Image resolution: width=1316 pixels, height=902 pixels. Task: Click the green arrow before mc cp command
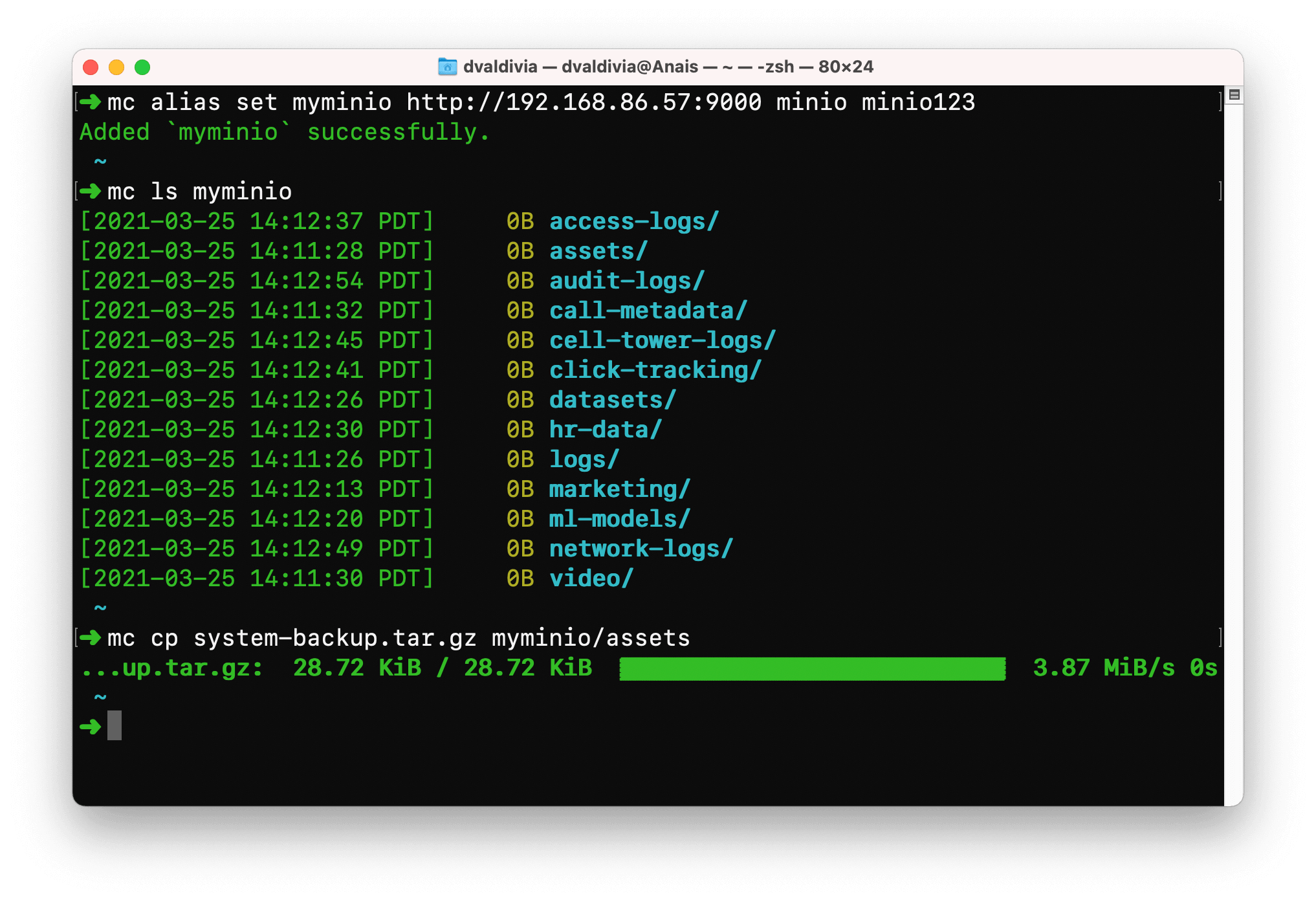[x=91, y=638]
